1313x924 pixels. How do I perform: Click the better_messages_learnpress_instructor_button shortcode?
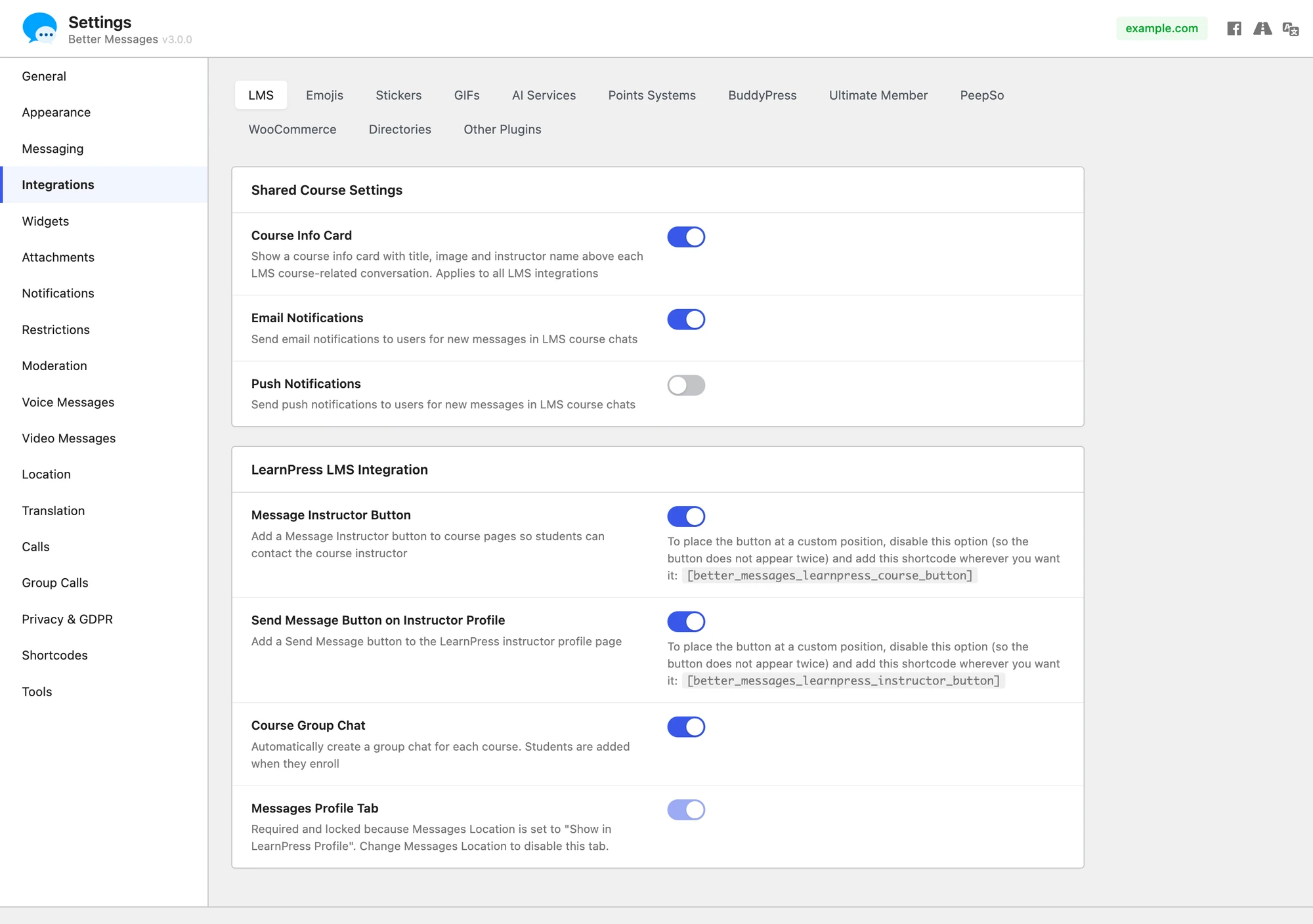point(844,681)
